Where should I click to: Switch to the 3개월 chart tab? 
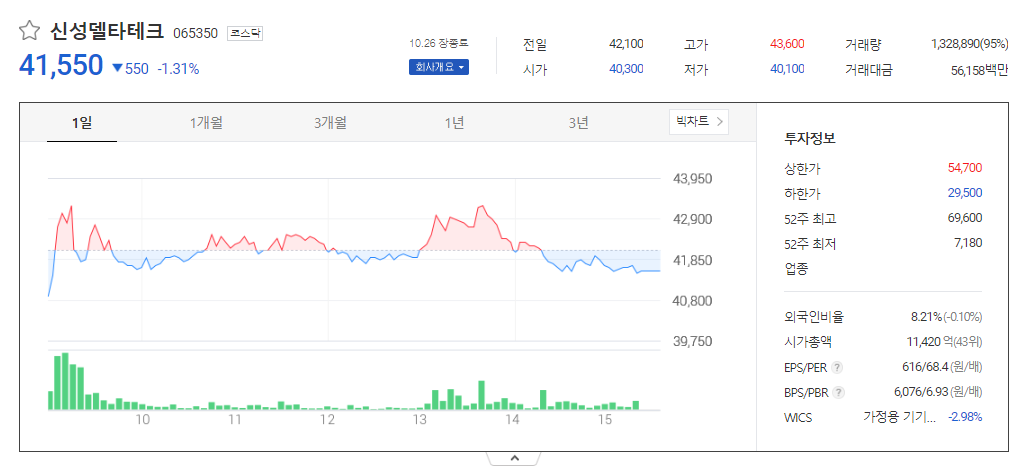point(330,122)
